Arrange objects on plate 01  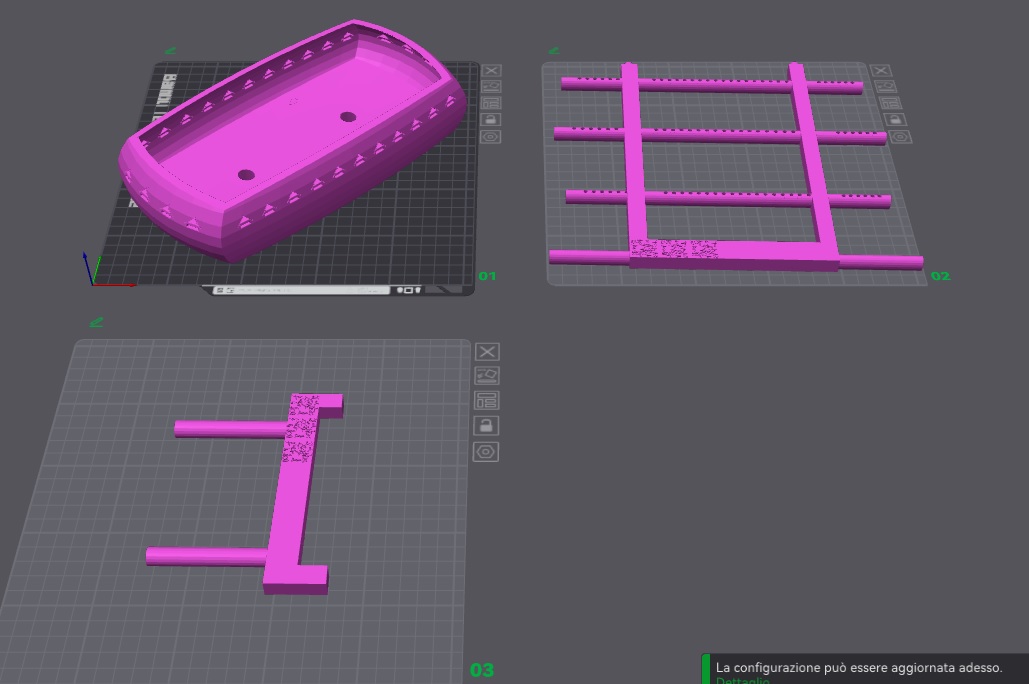click(490, 103)
